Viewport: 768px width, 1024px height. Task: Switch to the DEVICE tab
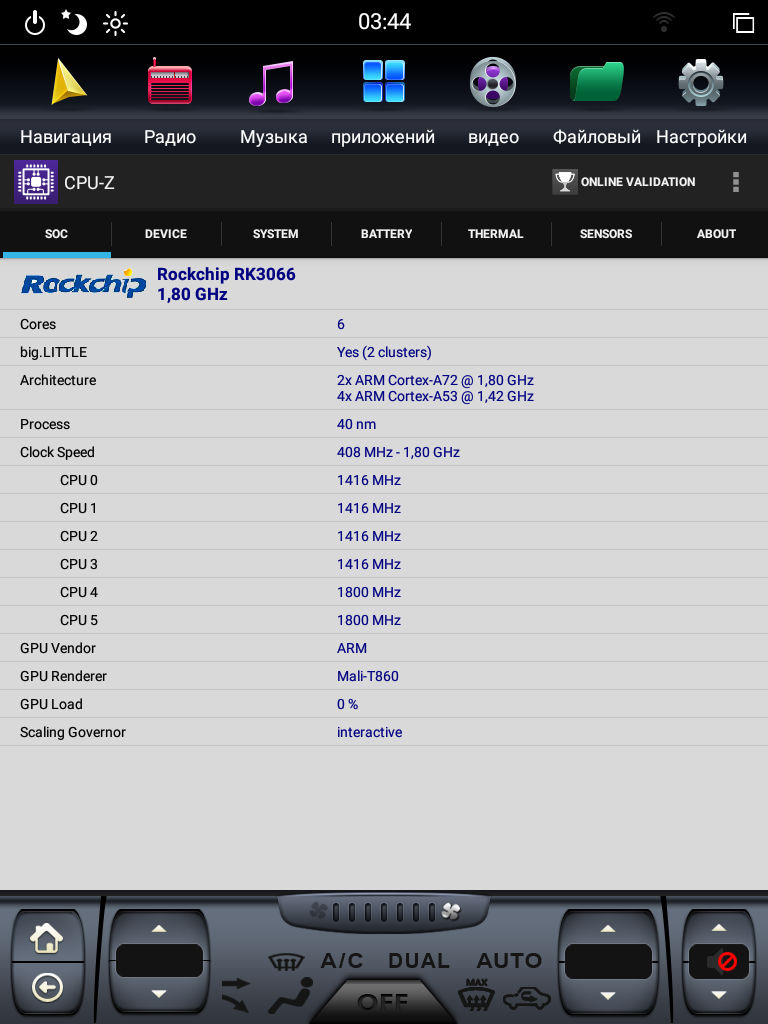click(166, 234)
